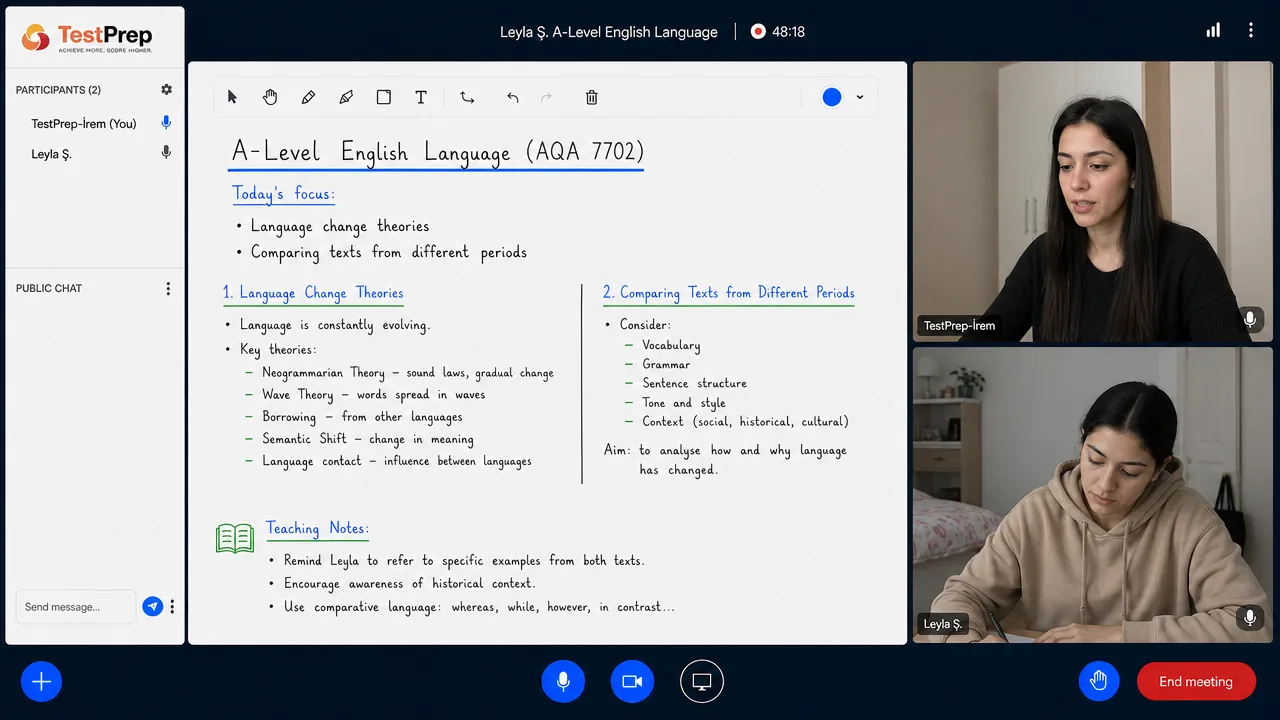Select the highlighter marker tool
1280x720 pixels.
[x=346, y=97]
